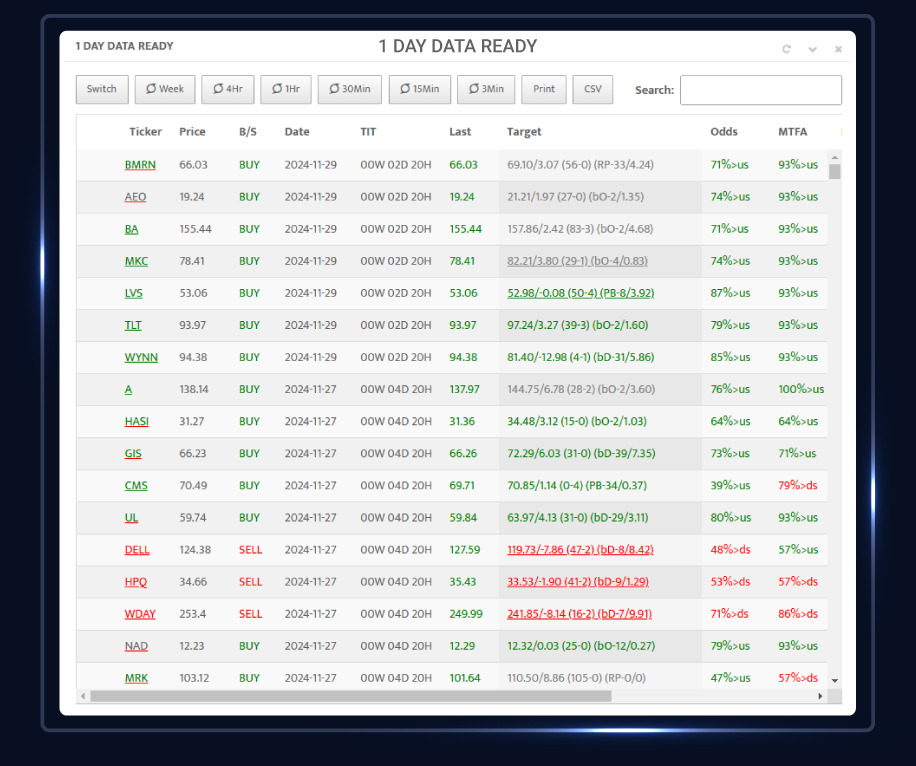Sort table by Odds column header
This screenshot has height=766, width=916.
point(724,131)
